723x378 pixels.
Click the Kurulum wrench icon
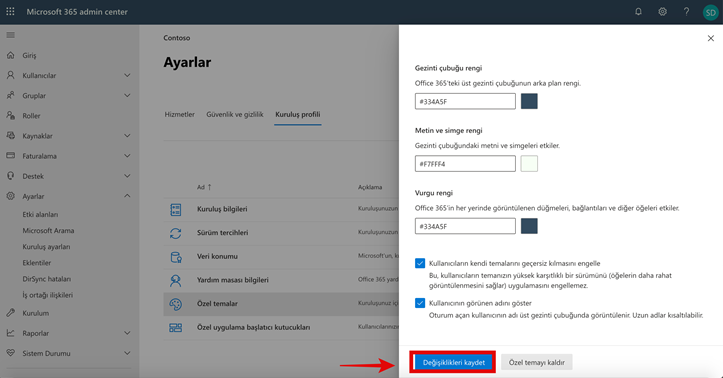coord(11,313)
